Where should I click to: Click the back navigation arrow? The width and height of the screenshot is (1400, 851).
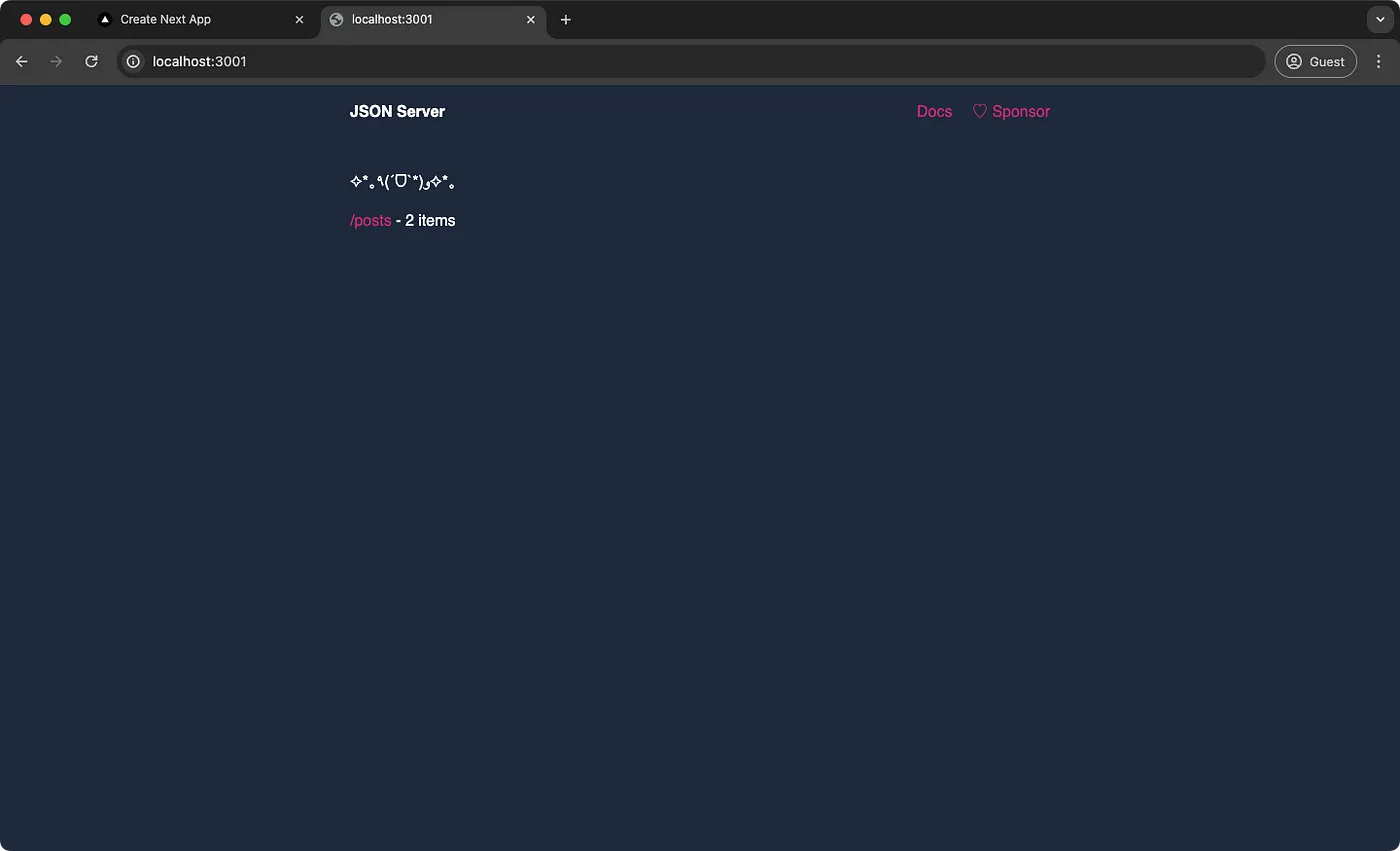click(x=21, y=61)
